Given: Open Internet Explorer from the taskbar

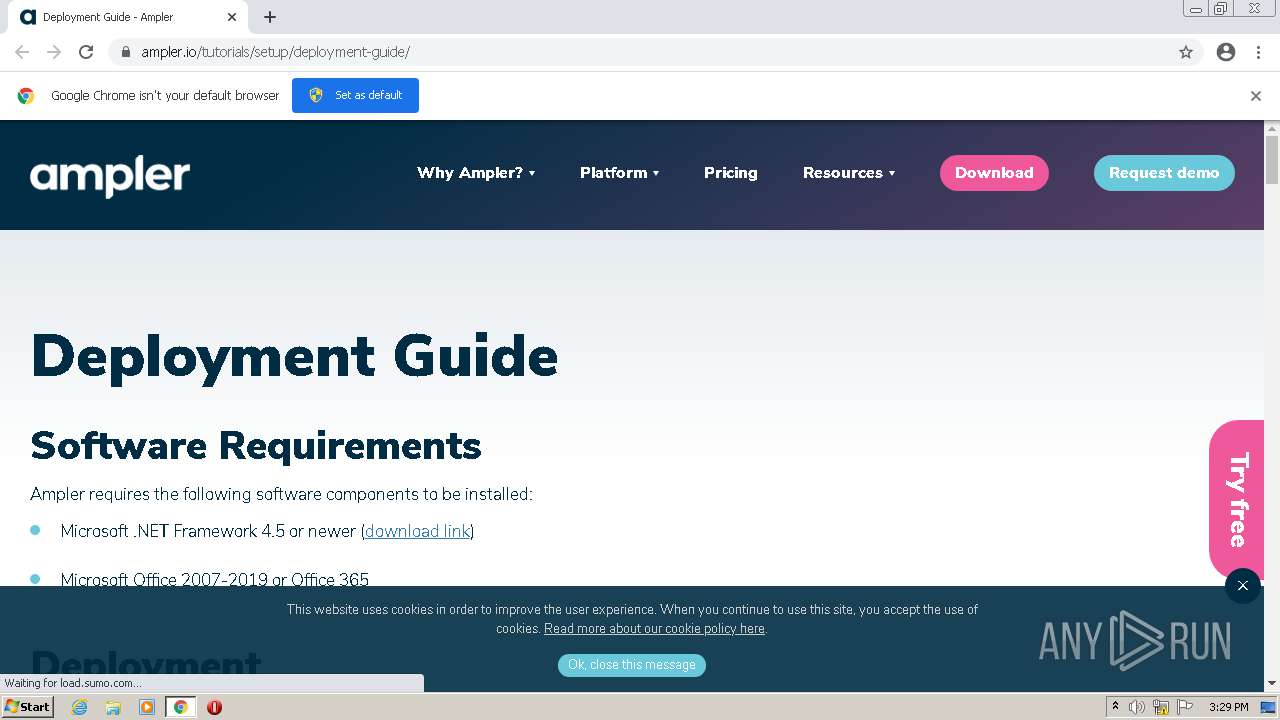Looking at the screenshot, I should pyautogui.click(x=80, y=707).
